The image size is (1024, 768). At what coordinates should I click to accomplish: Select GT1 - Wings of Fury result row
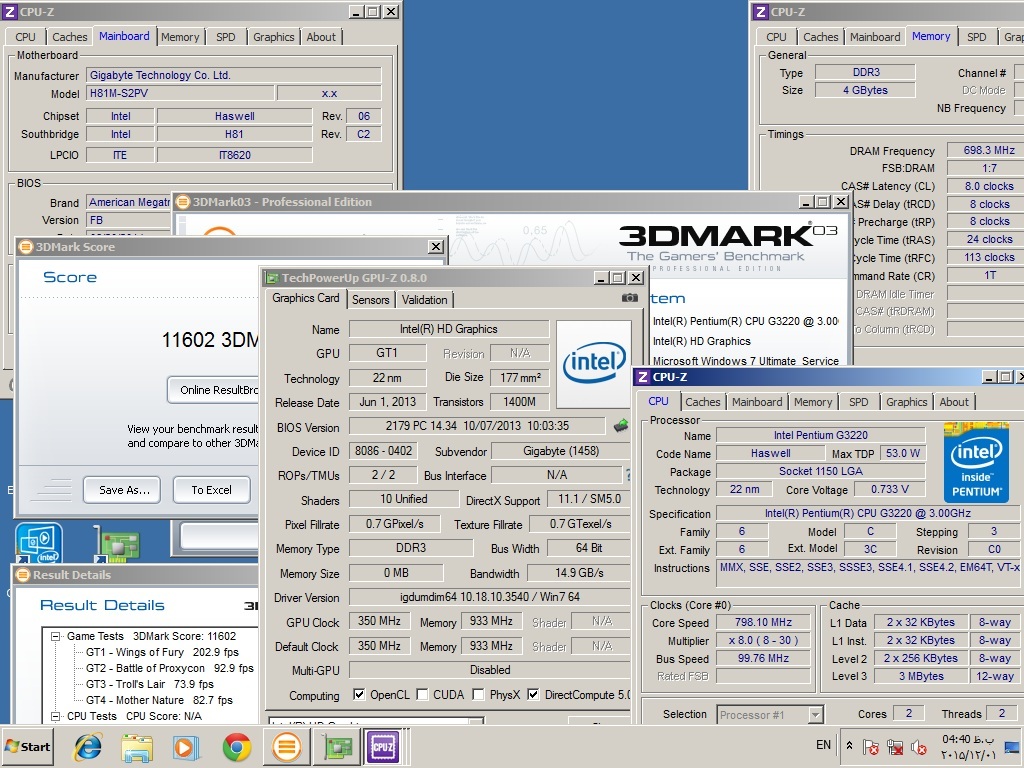point(162,652)
